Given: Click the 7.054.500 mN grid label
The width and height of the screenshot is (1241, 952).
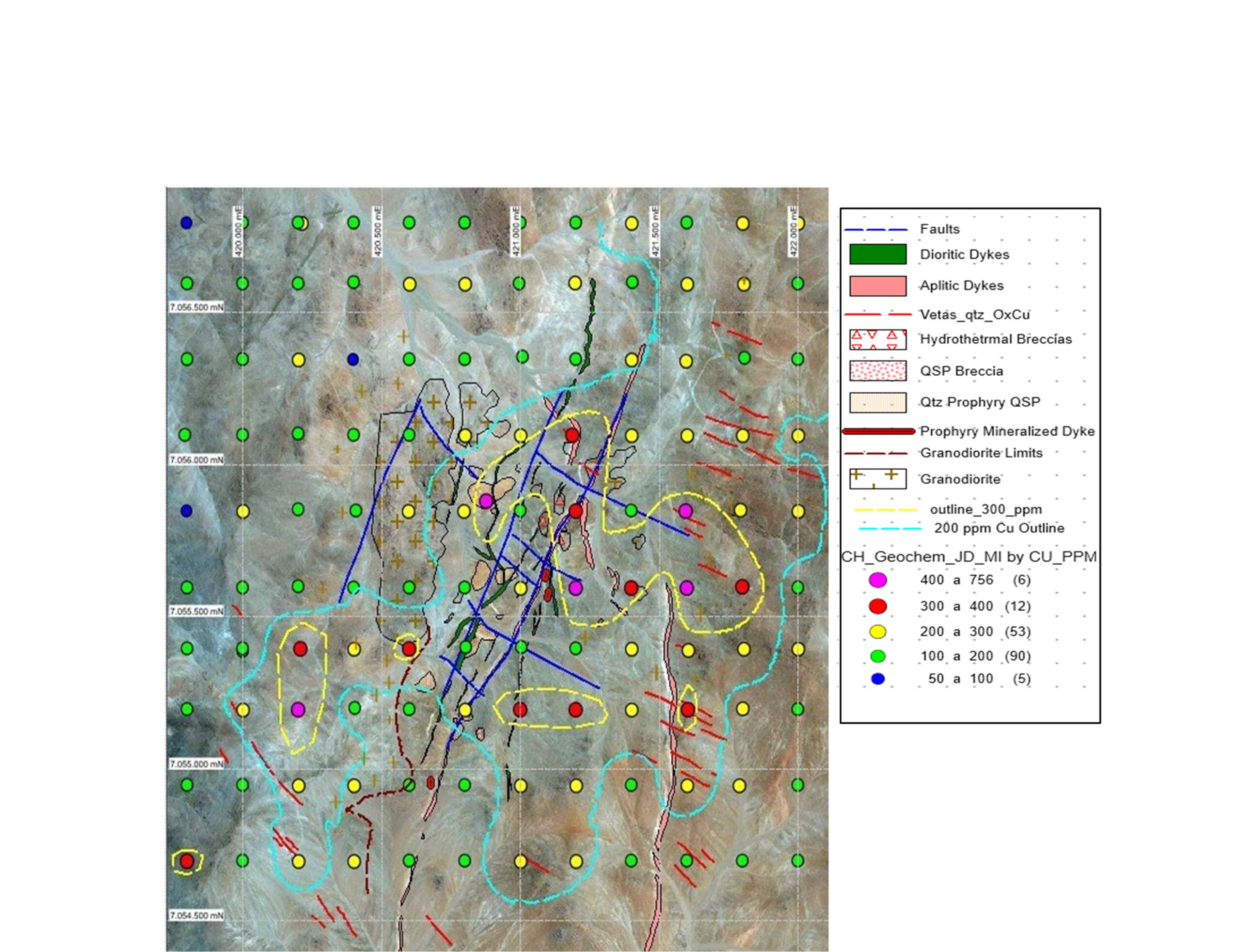Looking at the screenshot, I should 197,916.
